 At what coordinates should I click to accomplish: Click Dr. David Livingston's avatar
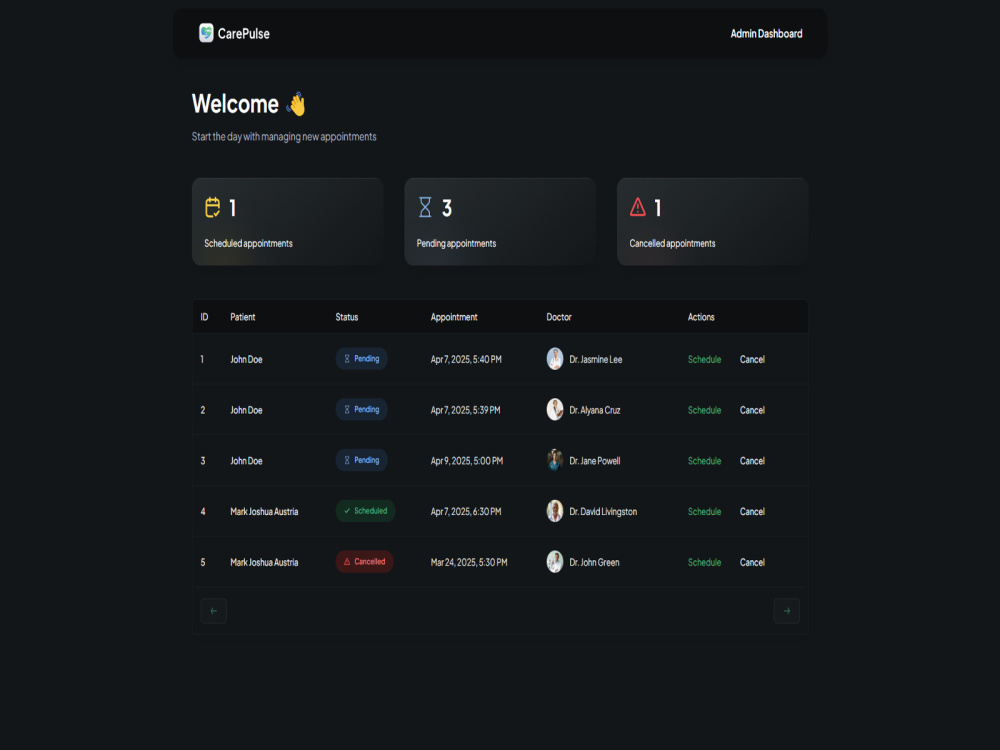(555, 511)
